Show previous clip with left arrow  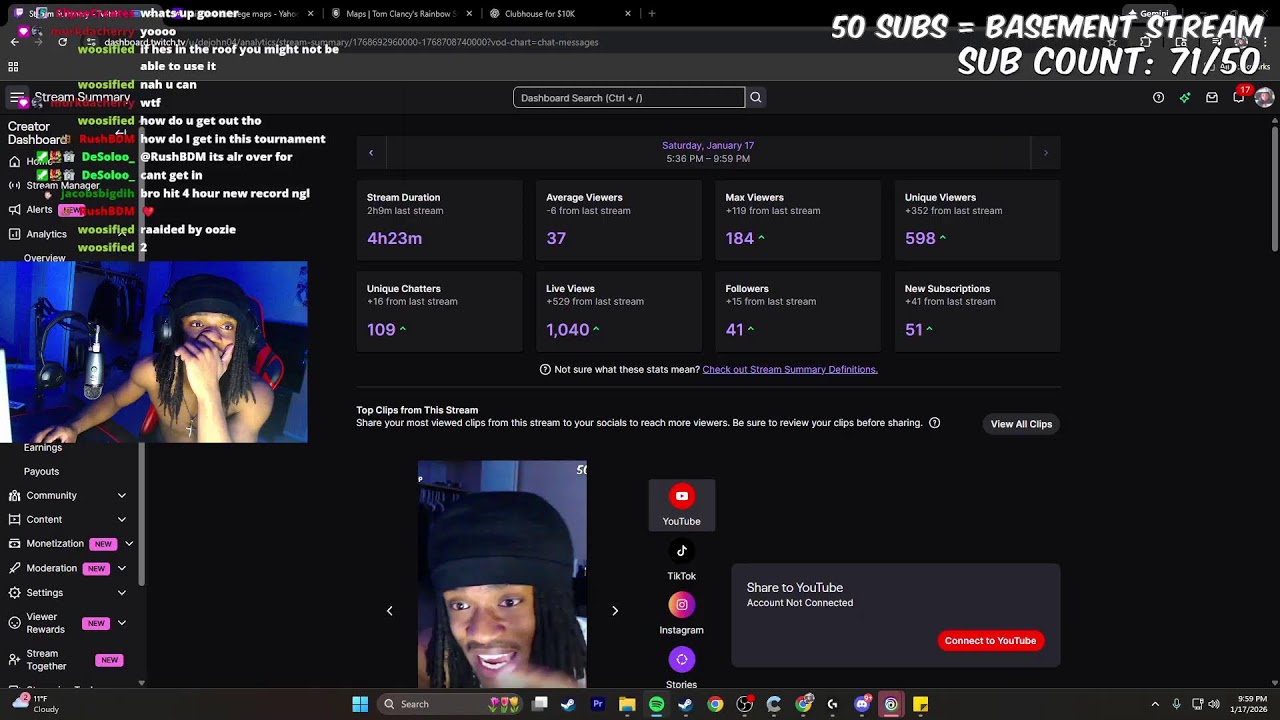point(390,611)
